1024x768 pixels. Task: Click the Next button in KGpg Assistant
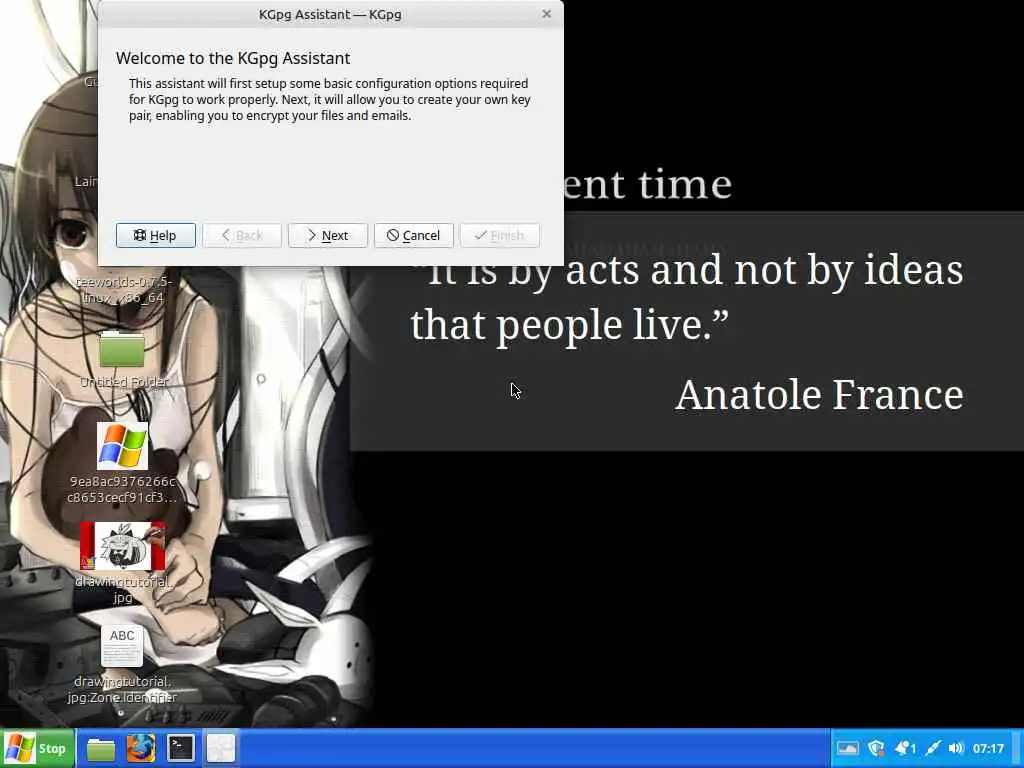point(327,235)
